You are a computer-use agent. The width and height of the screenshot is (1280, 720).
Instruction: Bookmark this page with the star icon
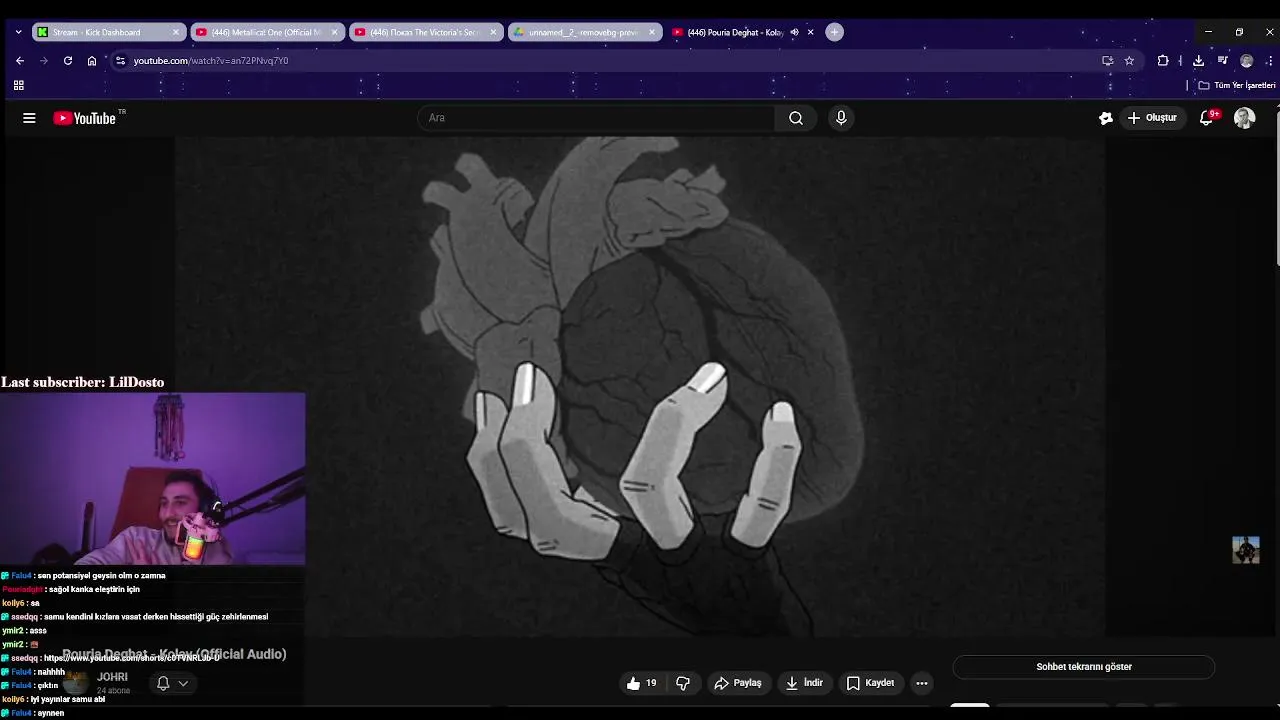click(x=1129, y=60)
